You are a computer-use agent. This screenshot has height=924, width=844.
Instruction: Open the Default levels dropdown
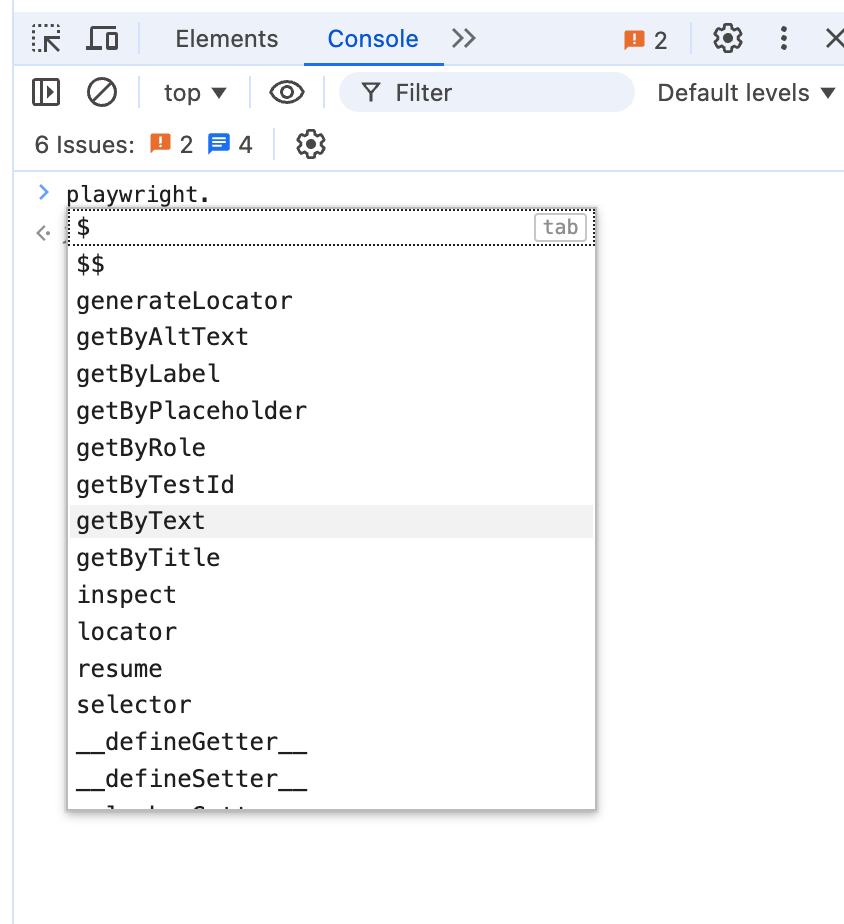746,93
